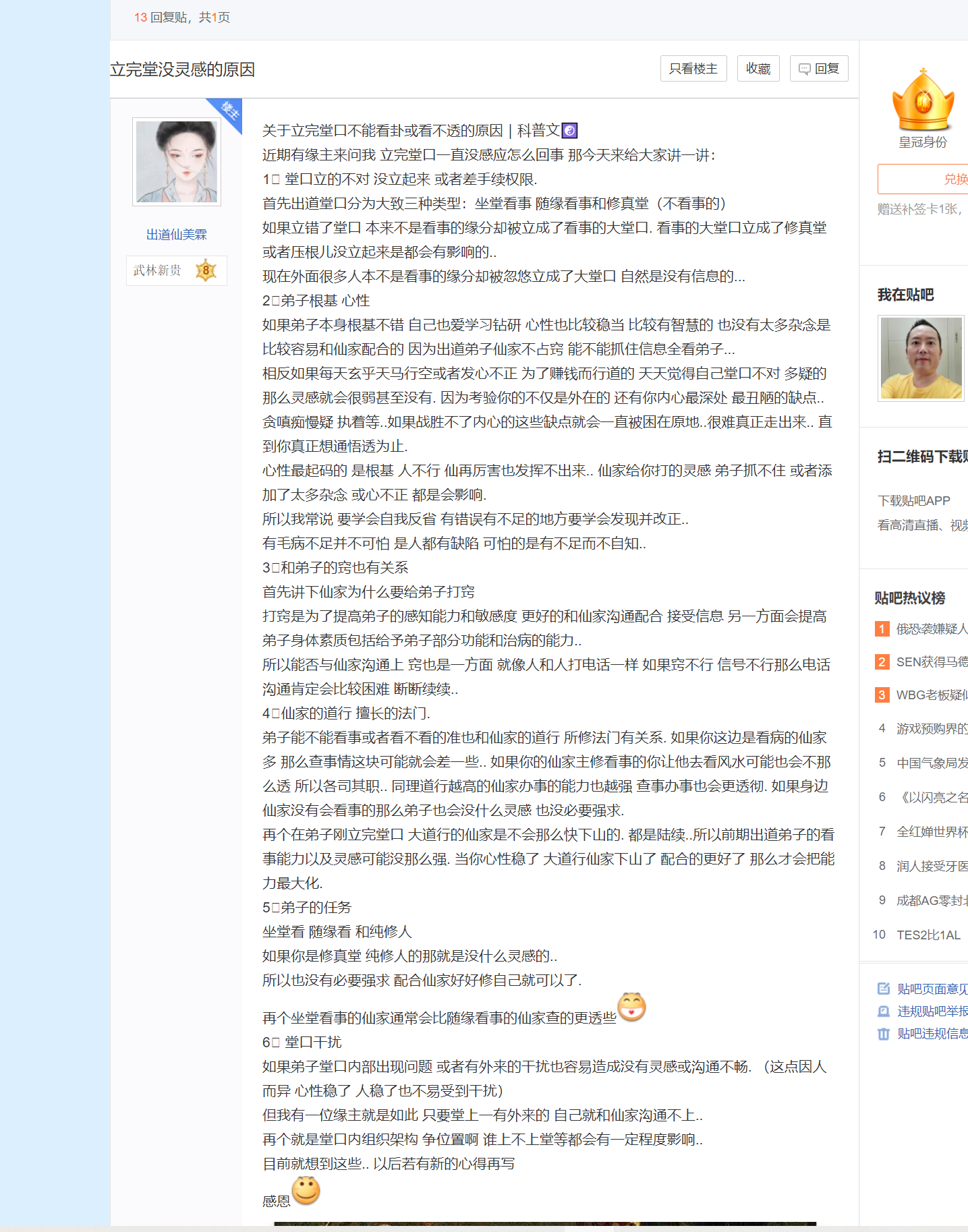Open 违规贴吧举报 report link
Screen dimensions: 968x1232
(932, 1011)
